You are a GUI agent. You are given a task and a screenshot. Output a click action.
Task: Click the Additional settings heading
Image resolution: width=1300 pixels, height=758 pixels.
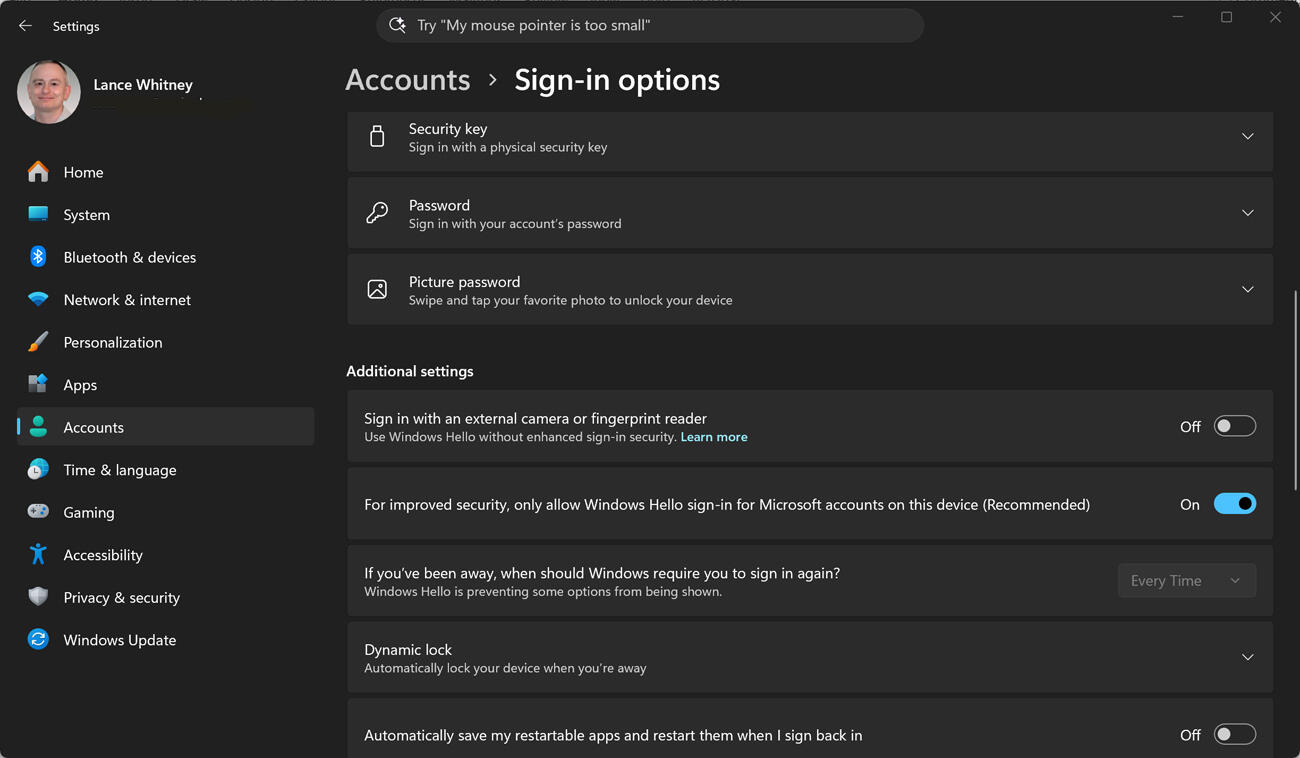(x=410, y=371)
